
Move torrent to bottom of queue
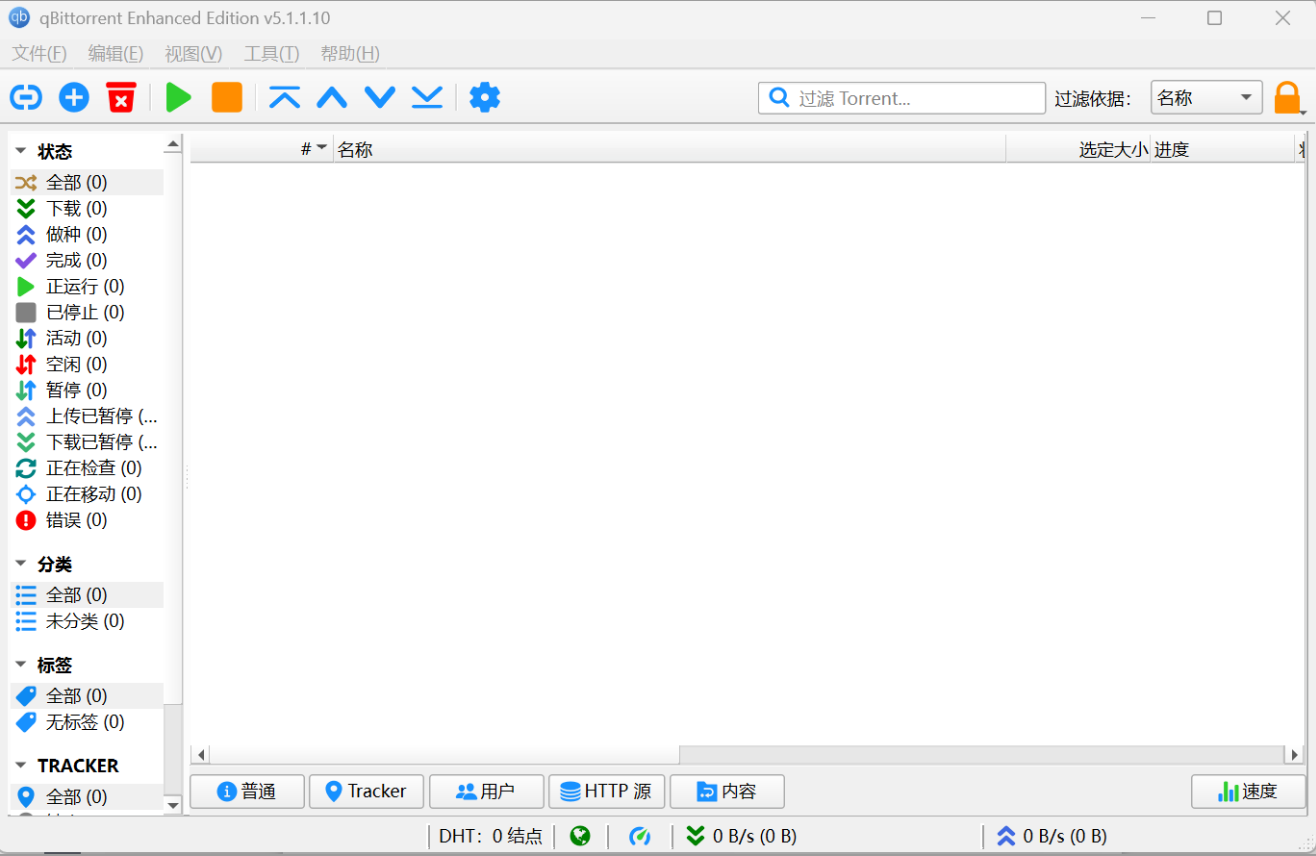click(427, 97)
